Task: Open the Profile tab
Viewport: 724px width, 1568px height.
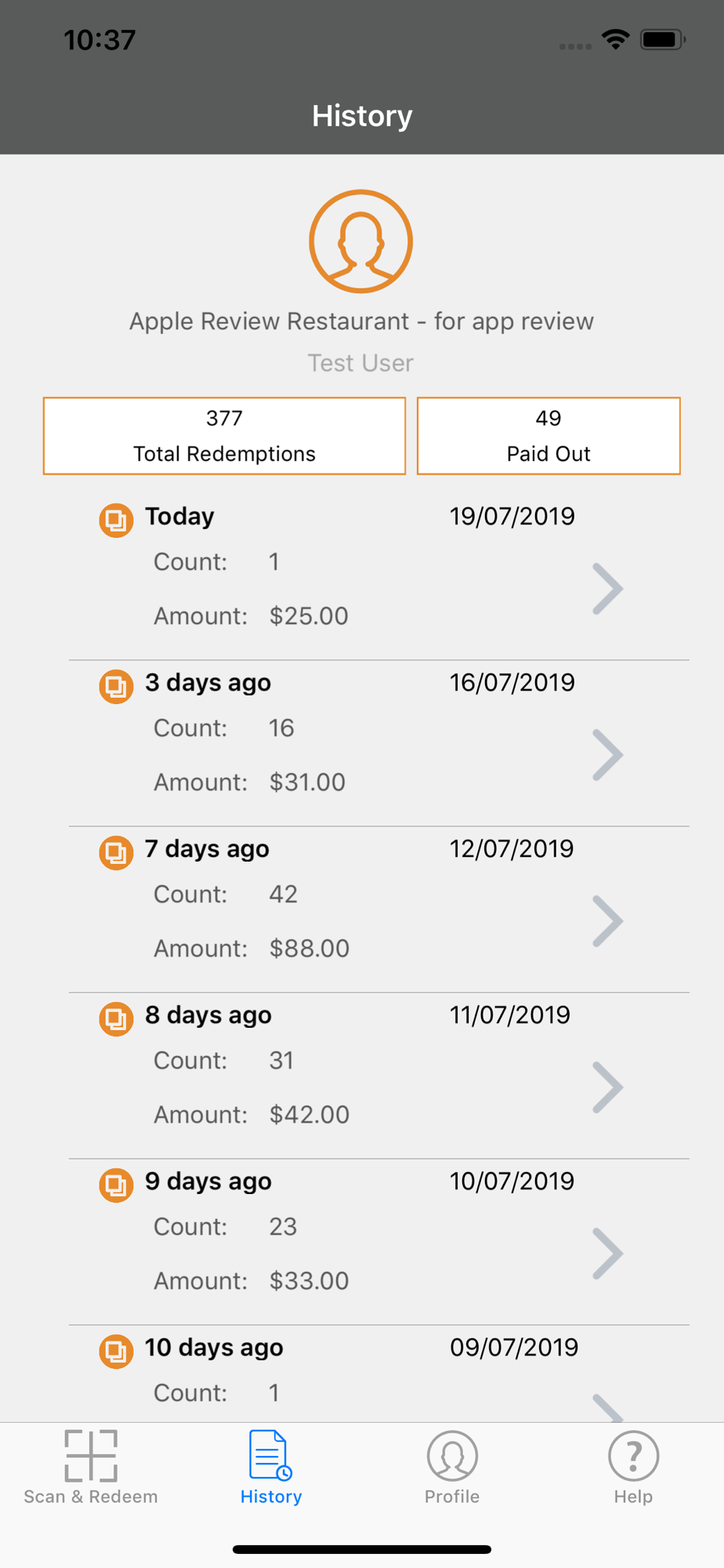Action: (452, 1468)
